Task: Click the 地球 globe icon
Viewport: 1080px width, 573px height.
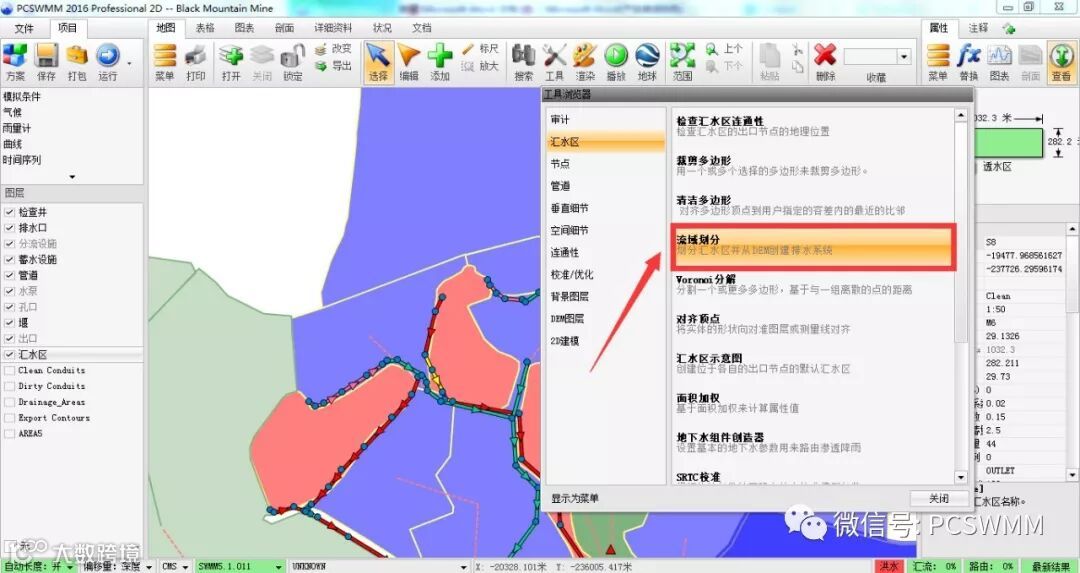Action: 647,62
